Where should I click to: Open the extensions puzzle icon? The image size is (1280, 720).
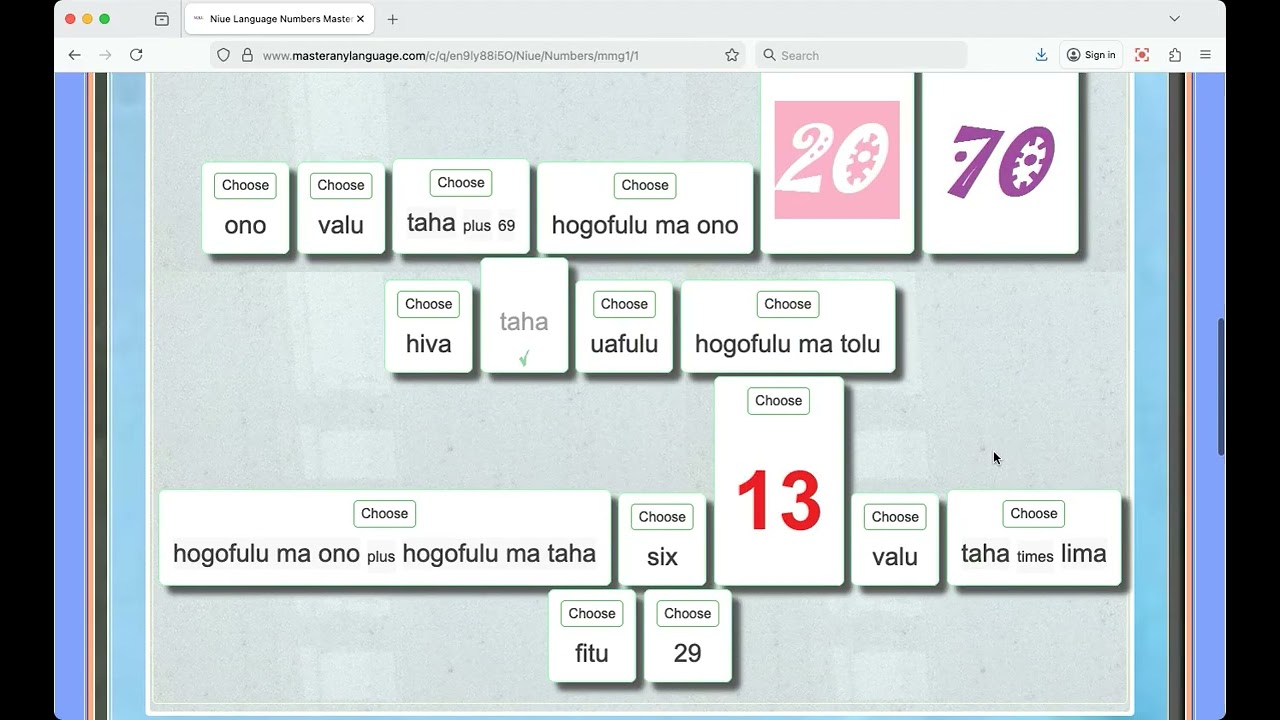pyautogui.click(x=1175, y=55)
